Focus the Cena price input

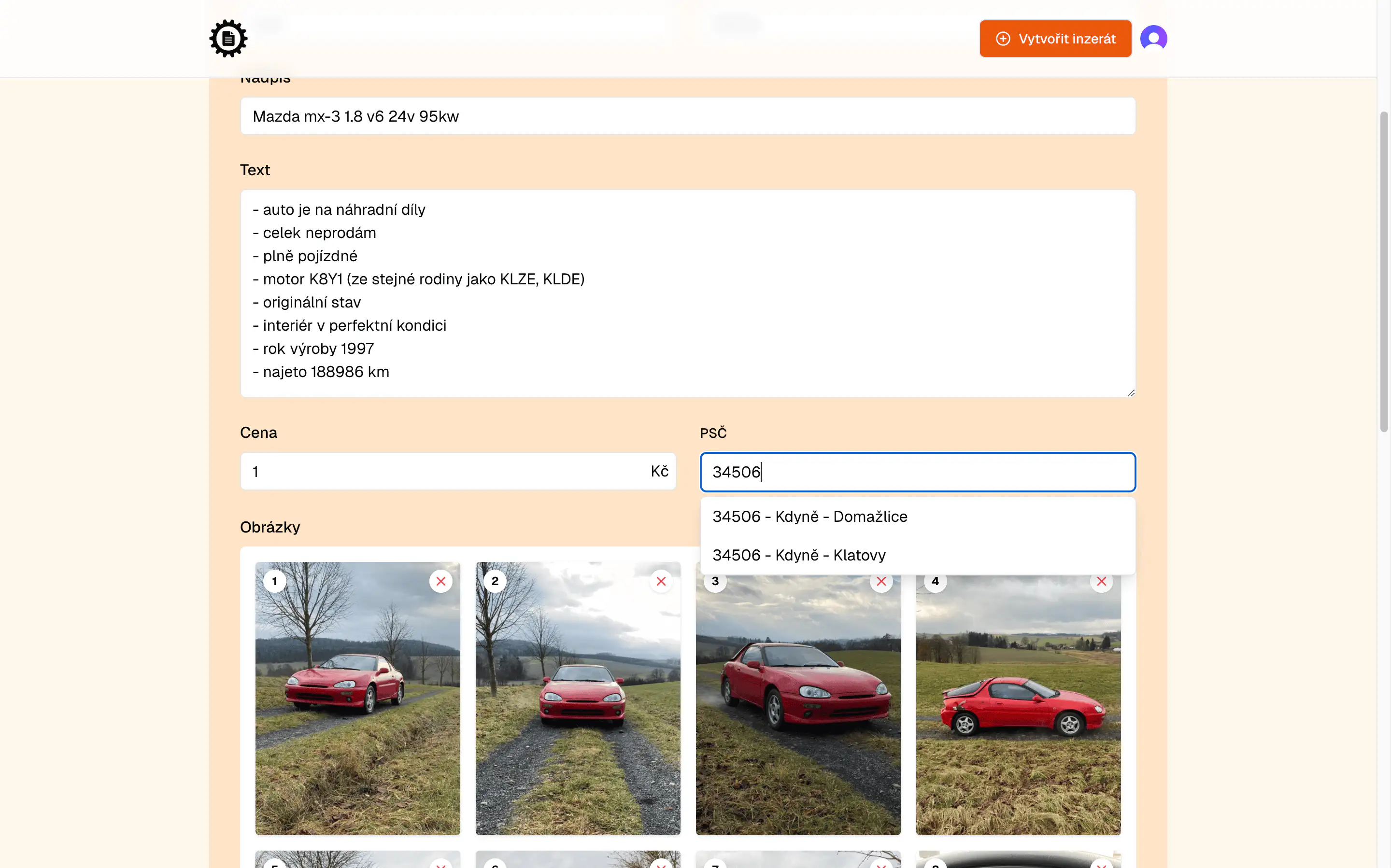coord(458,471)
